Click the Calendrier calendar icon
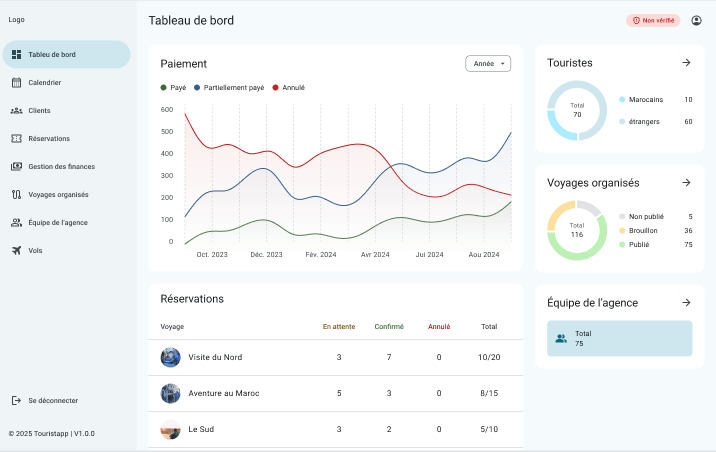The height and width of the screenshot is (452, 716). (17, 83)
